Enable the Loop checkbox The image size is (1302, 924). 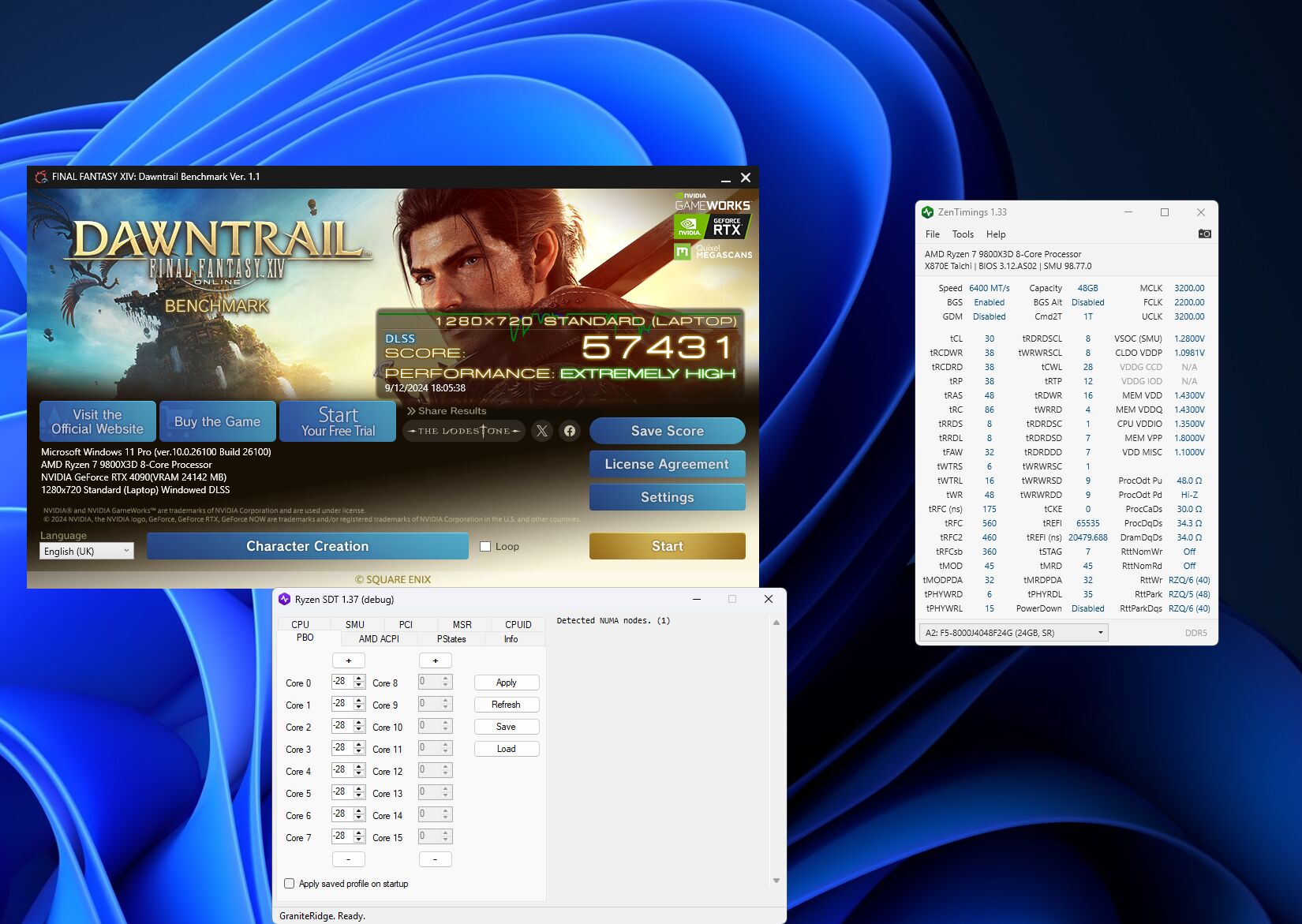[485, 546]
